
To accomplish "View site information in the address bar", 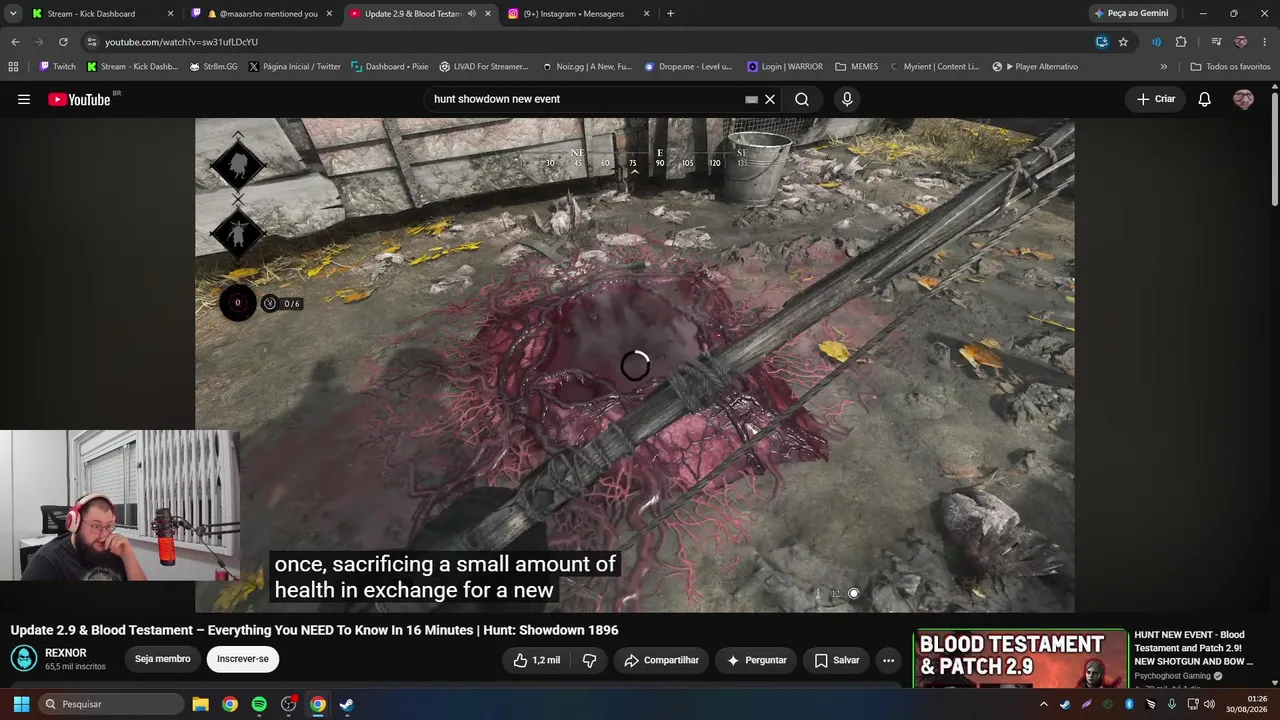I will point(92,42).
